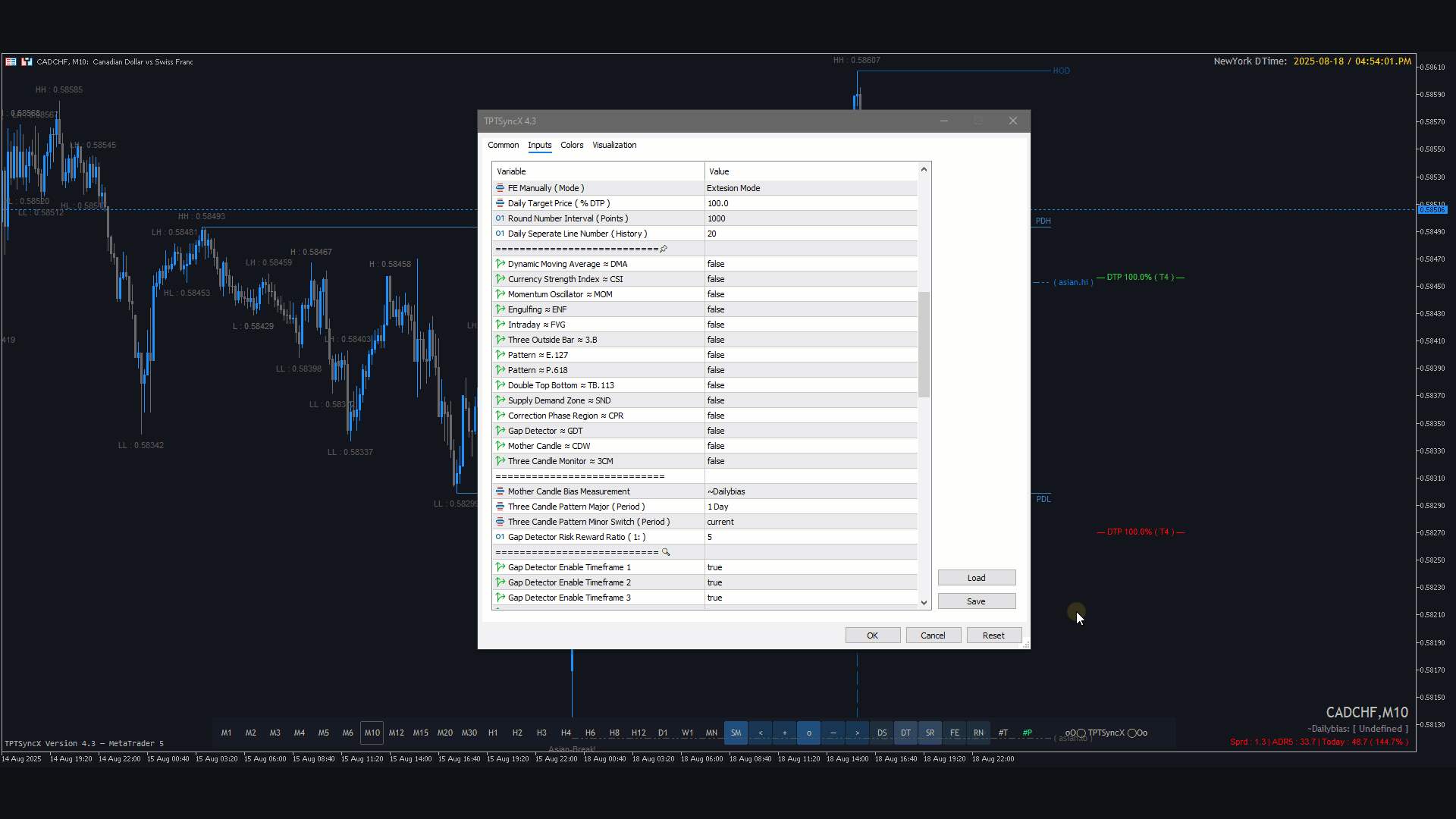Click scroll-up arrow of inputs list

coord(924,169)
